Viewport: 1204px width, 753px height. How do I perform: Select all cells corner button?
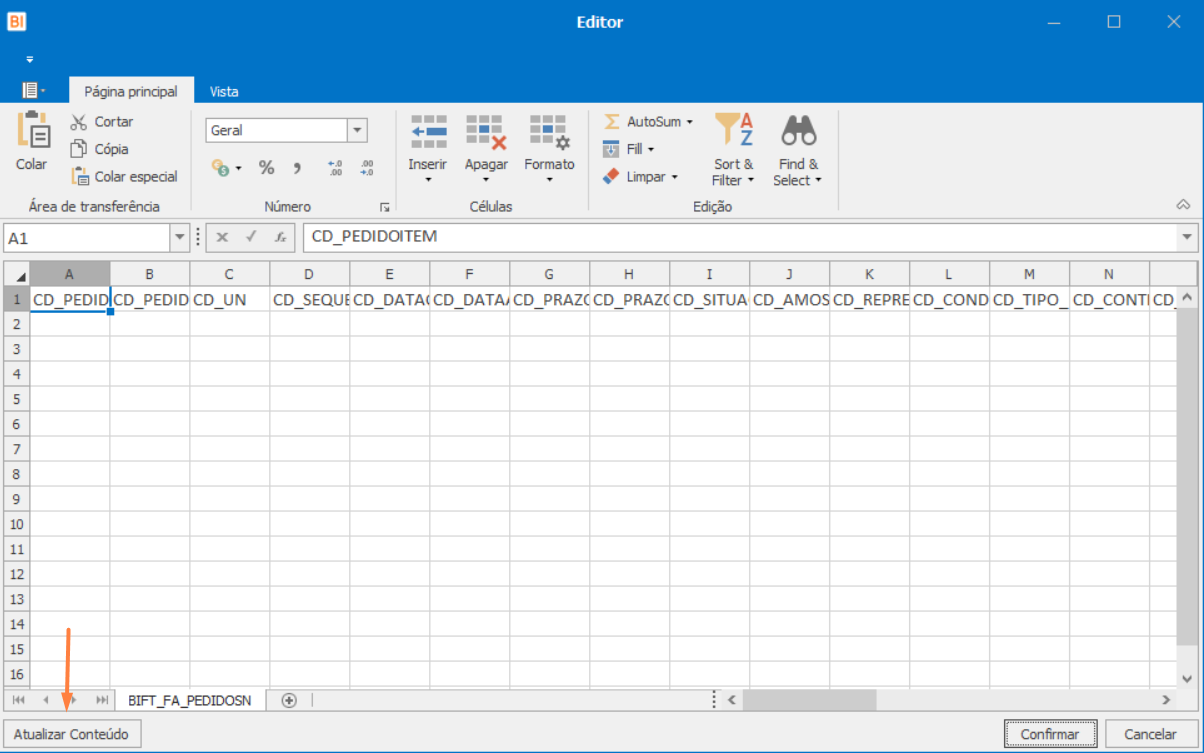[16, 274]
